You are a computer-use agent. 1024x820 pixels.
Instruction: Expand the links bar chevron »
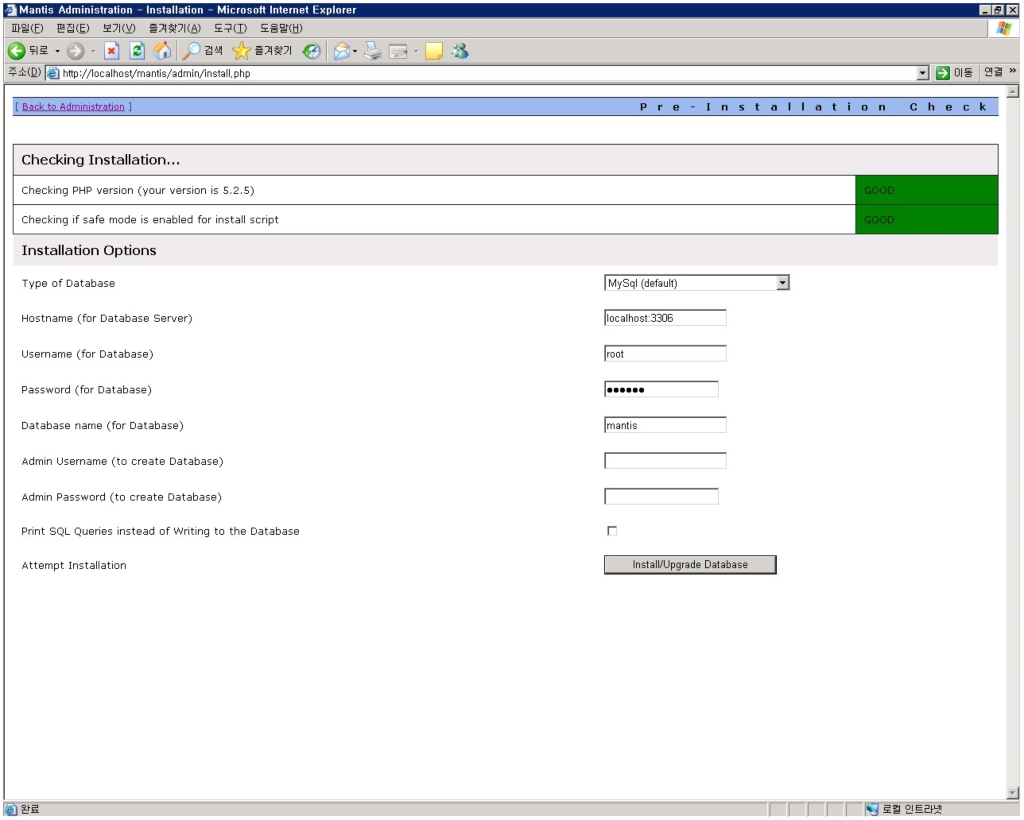click(1012, 71)
